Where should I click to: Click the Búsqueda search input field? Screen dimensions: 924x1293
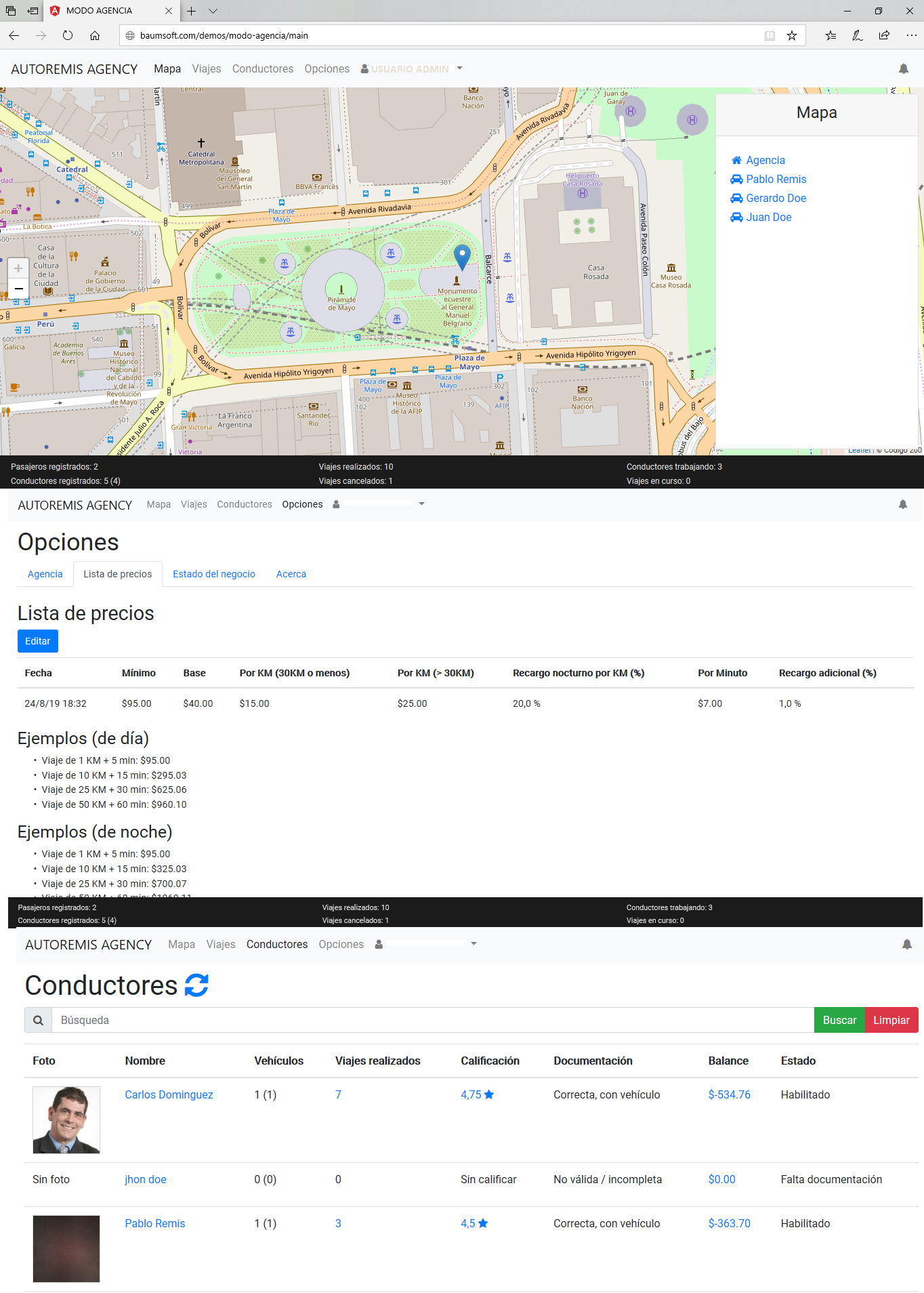point(432,1021)
